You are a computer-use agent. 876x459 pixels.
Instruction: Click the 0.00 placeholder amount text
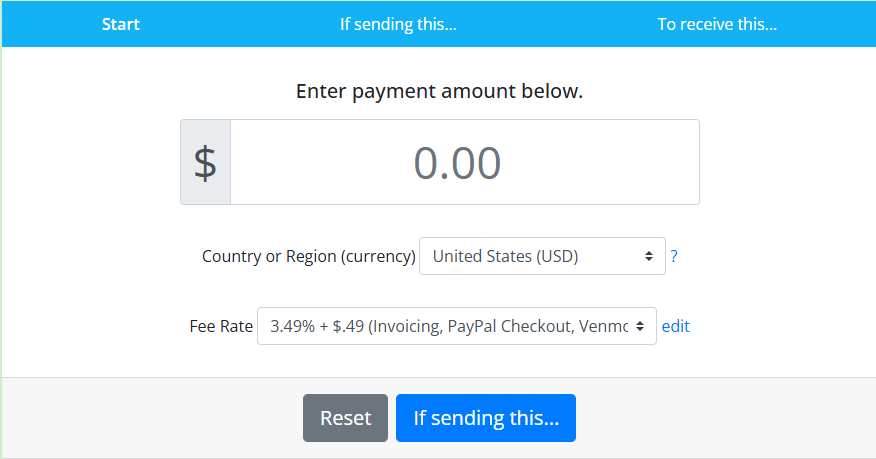[x=457, y=163]
